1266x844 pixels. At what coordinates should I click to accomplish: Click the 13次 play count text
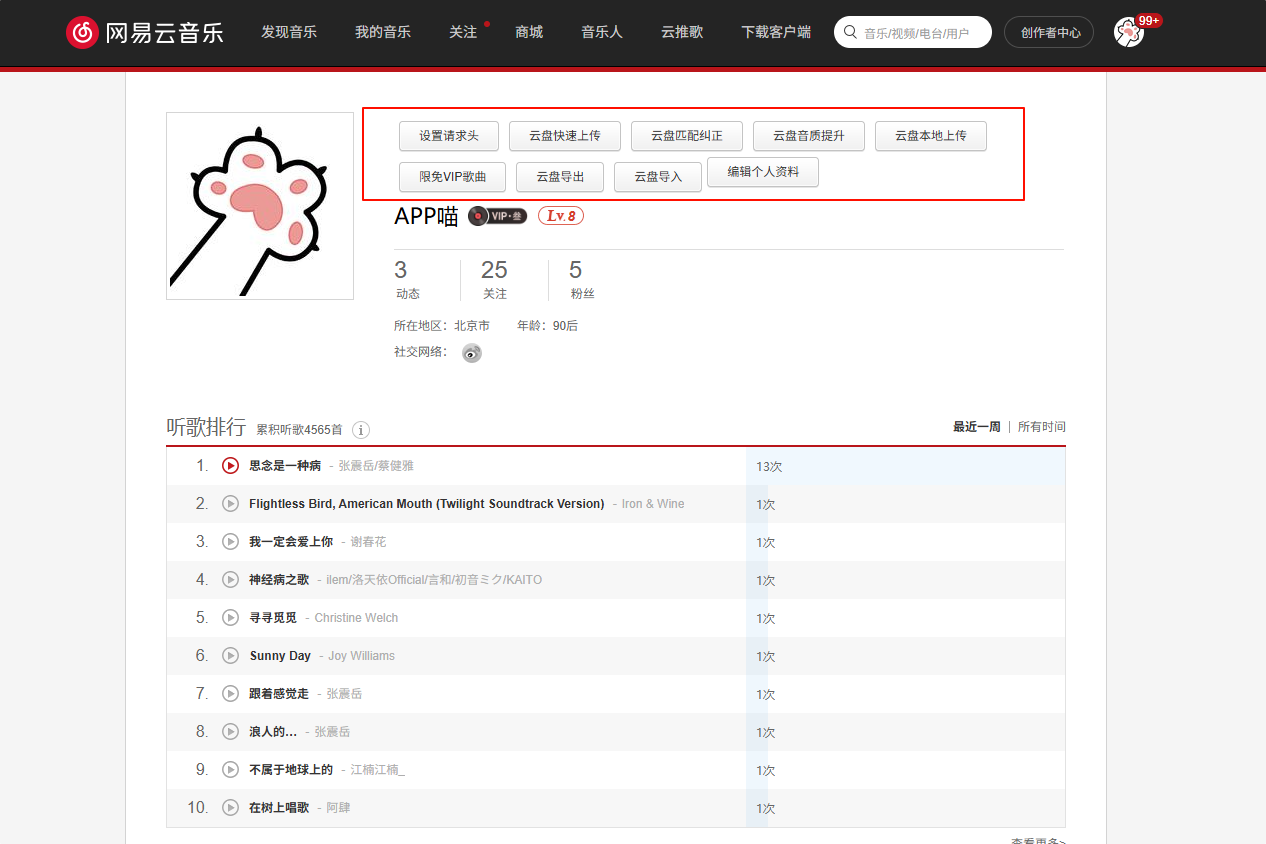coord(769,466)
